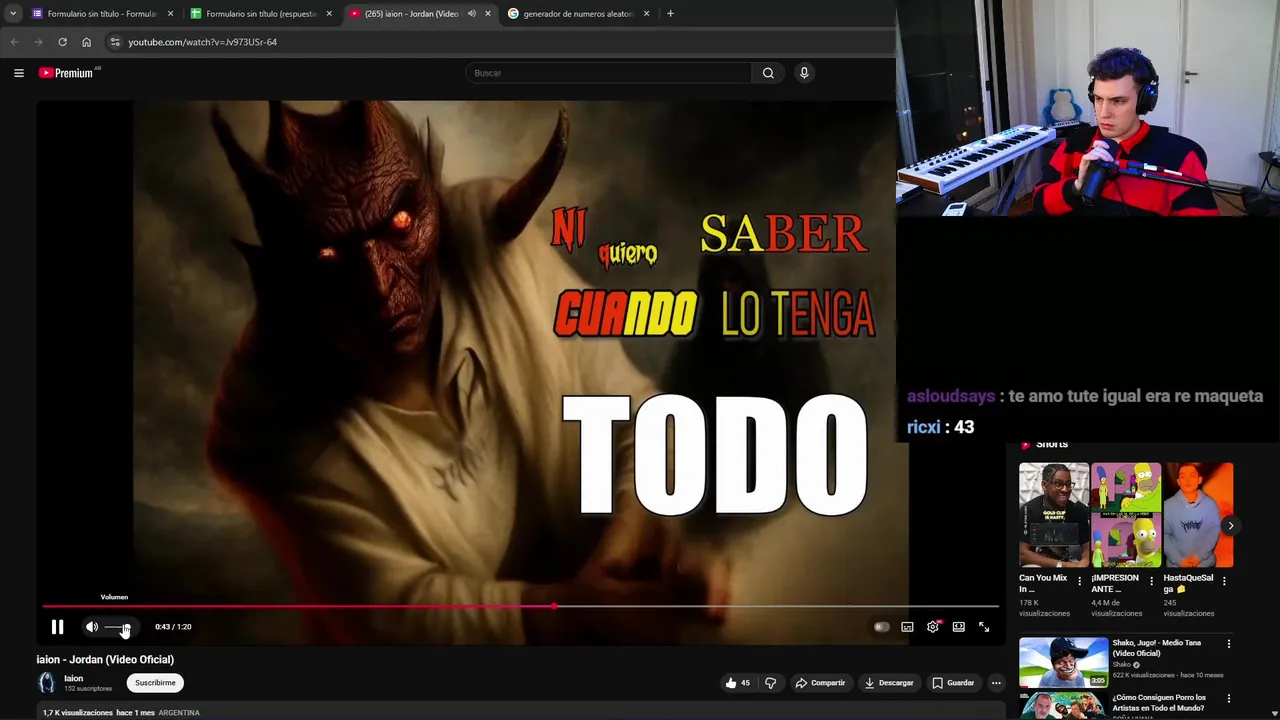Open more actions menu under the video
The width and height of the screenshot is (1280, 720).
pos(996,683)
